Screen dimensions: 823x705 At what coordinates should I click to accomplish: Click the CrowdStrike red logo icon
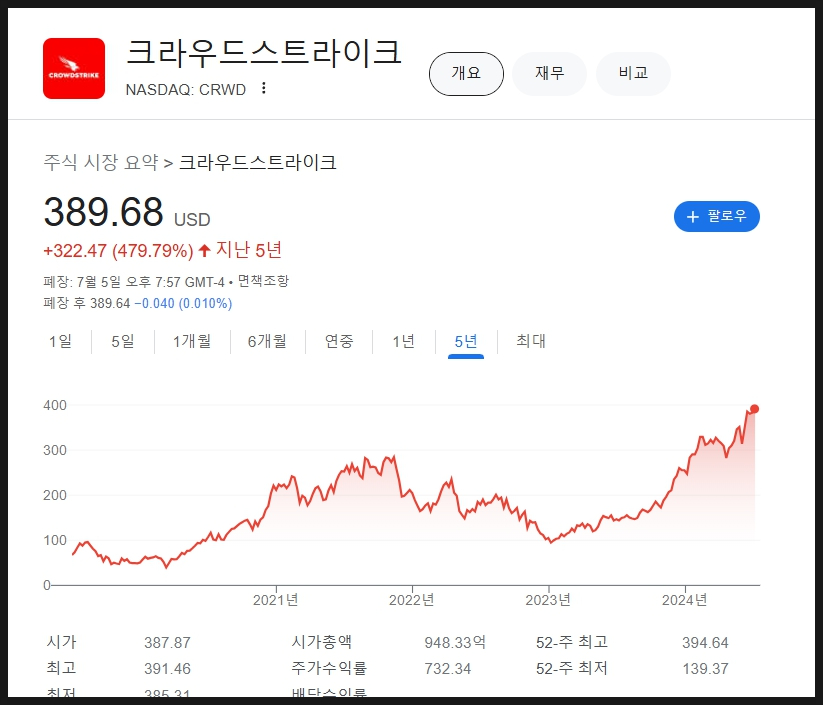tap(74, 68)
